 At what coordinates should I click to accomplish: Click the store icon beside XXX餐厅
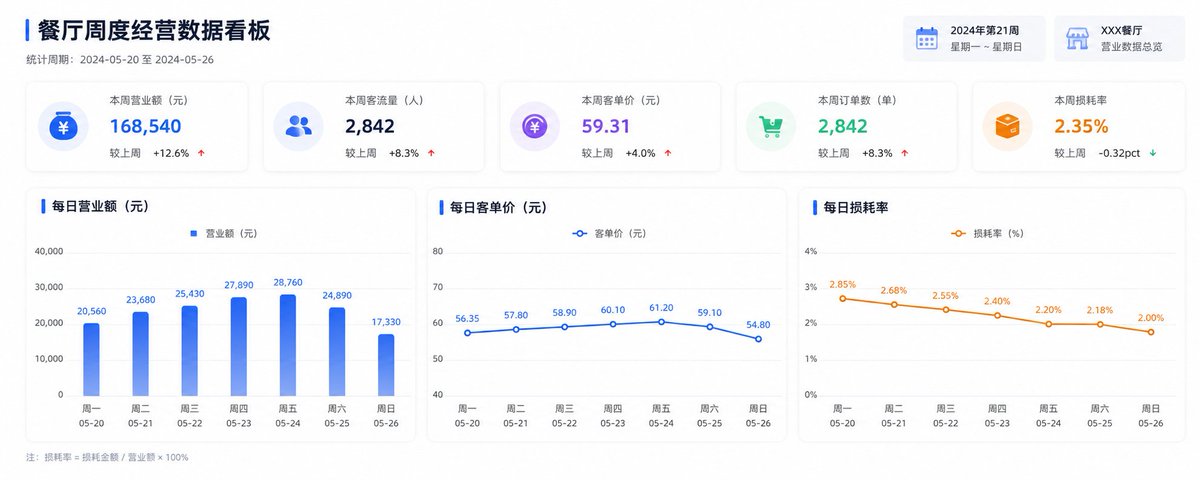pos(1077,39)
